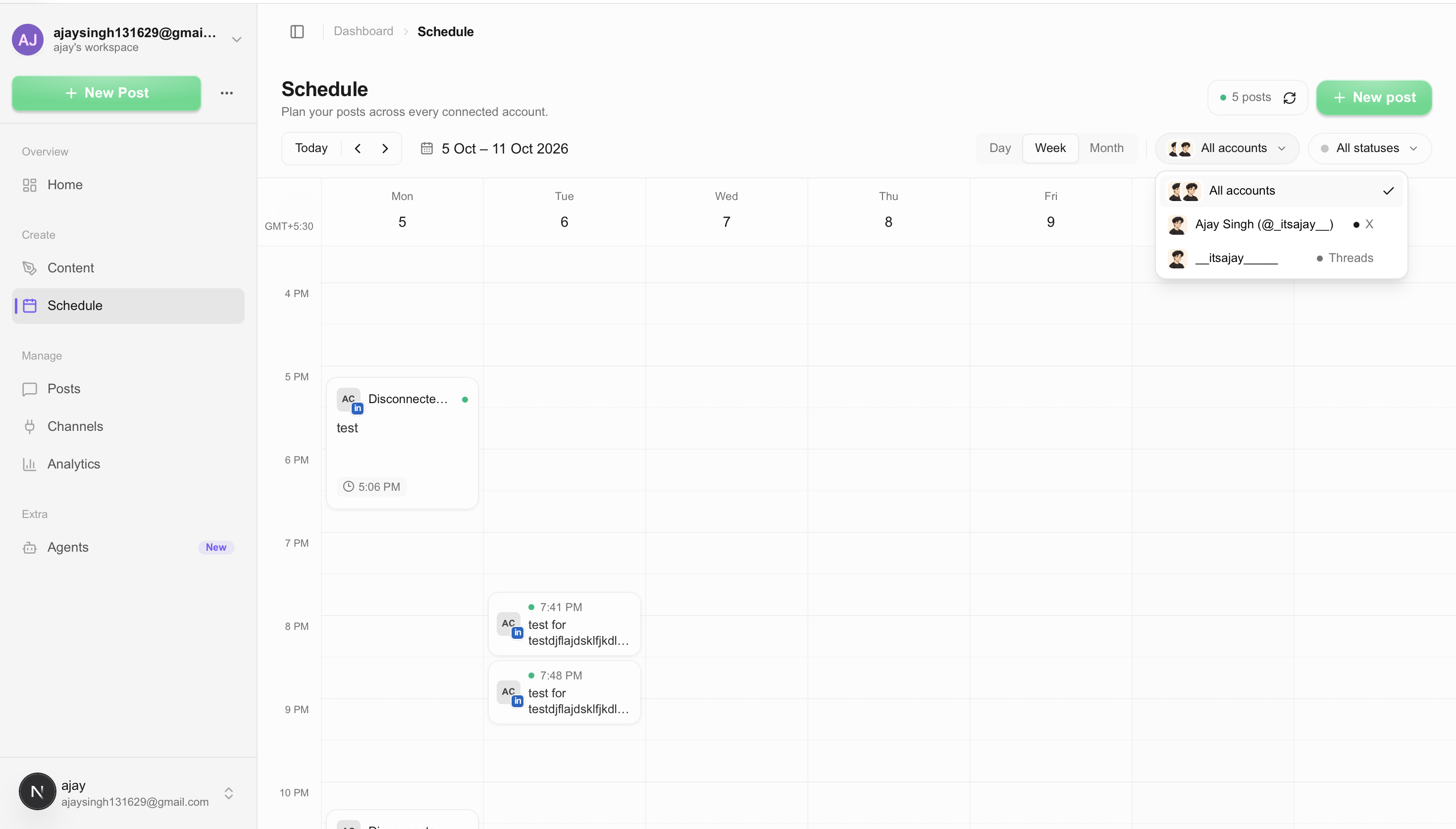1456x829 pixels.
Task: Go to next week arrow
Action: [x=385, y=149]
